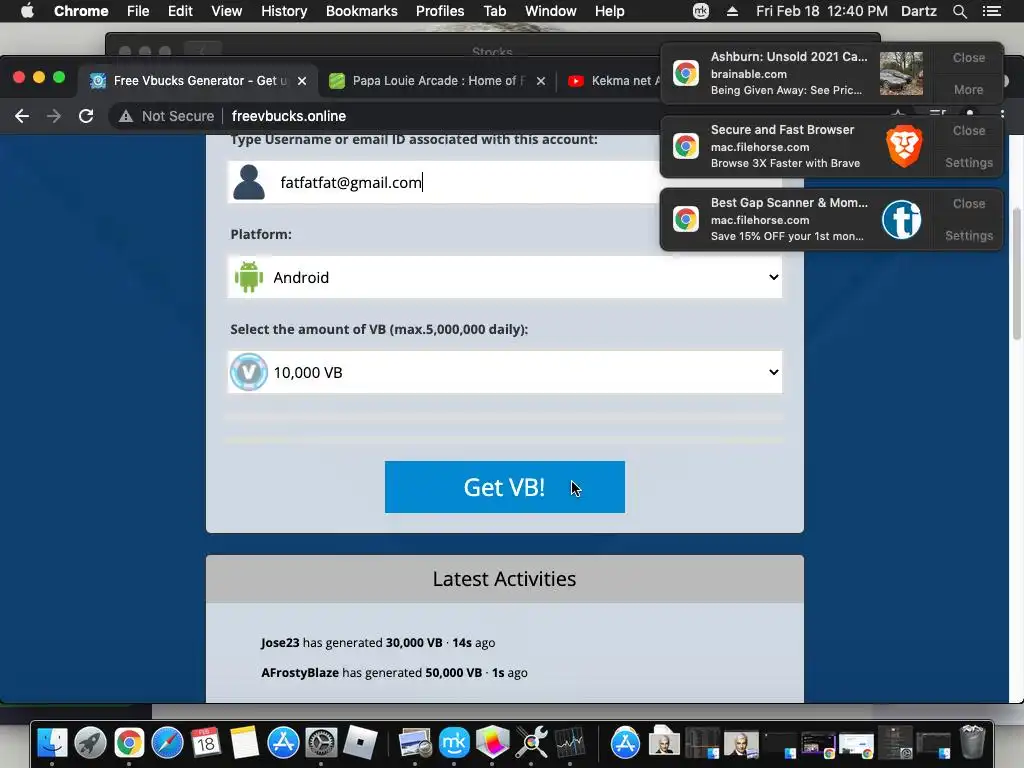Click the page's vertical scrollbar thumb
1024x768 pixels.
(x=1016, y=274)
